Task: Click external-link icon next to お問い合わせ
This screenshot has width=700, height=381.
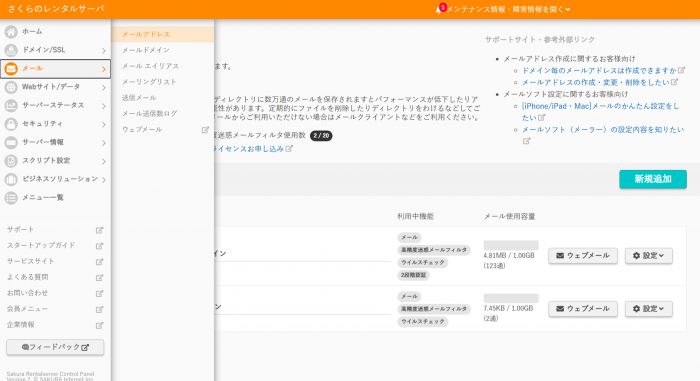Action: coord(99,293)
